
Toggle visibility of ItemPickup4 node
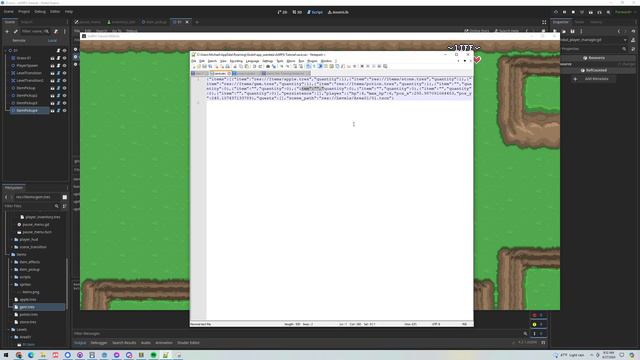click(x=64, y=111)
